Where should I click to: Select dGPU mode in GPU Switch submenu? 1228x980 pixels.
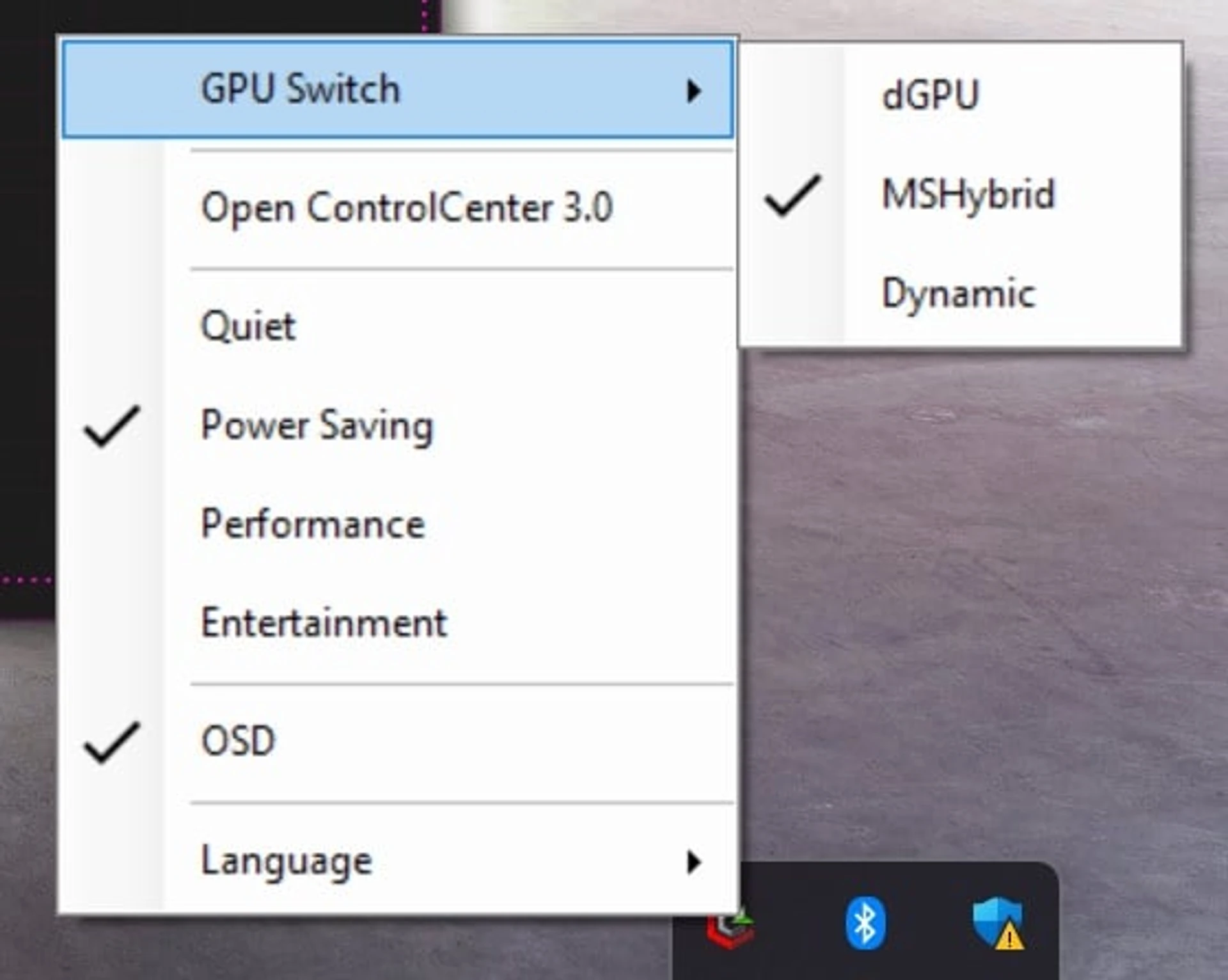tap(961, 95)
